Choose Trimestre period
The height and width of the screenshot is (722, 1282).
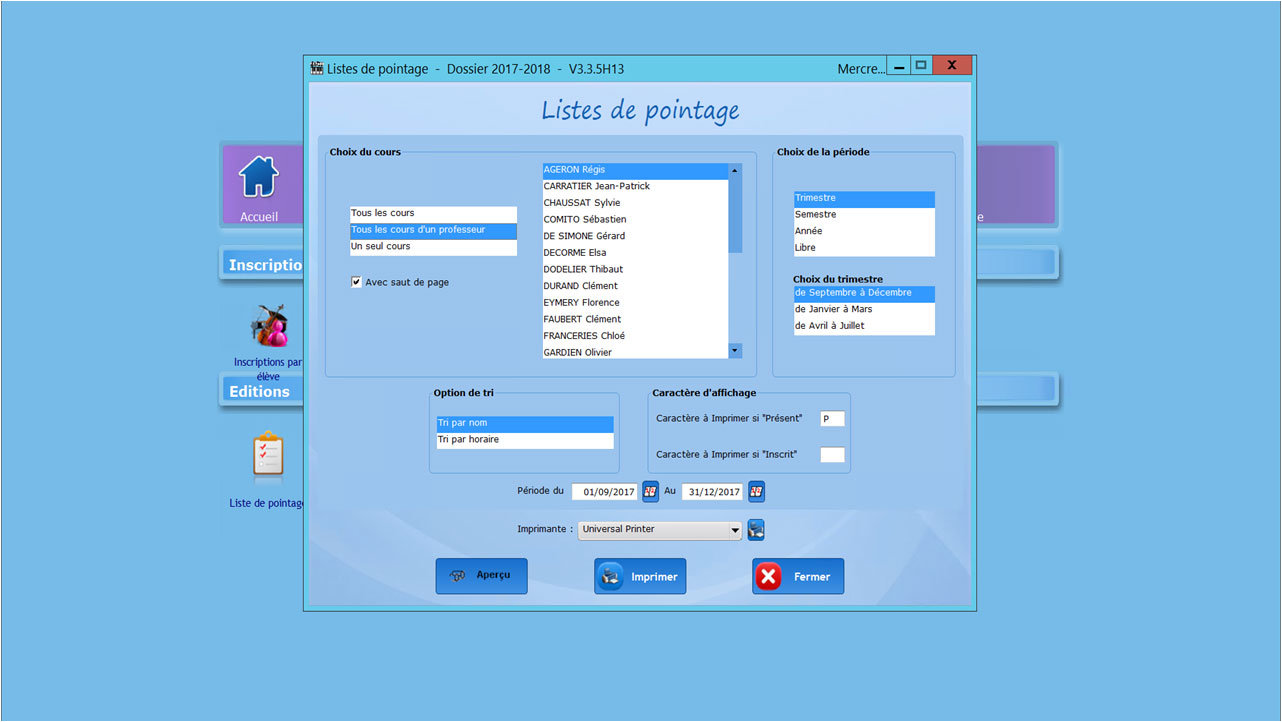864,198
